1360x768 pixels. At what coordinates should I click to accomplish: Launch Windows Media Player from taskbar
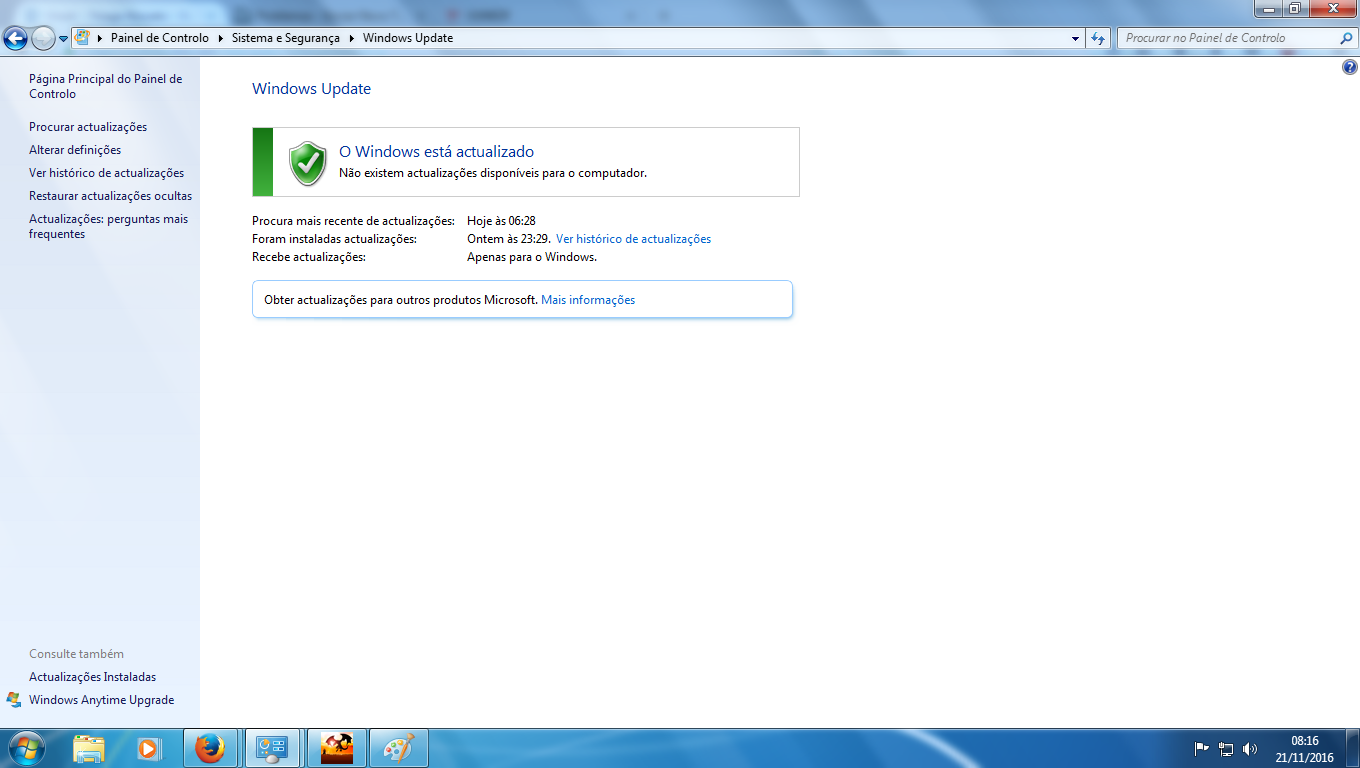(x=149, y=748)
